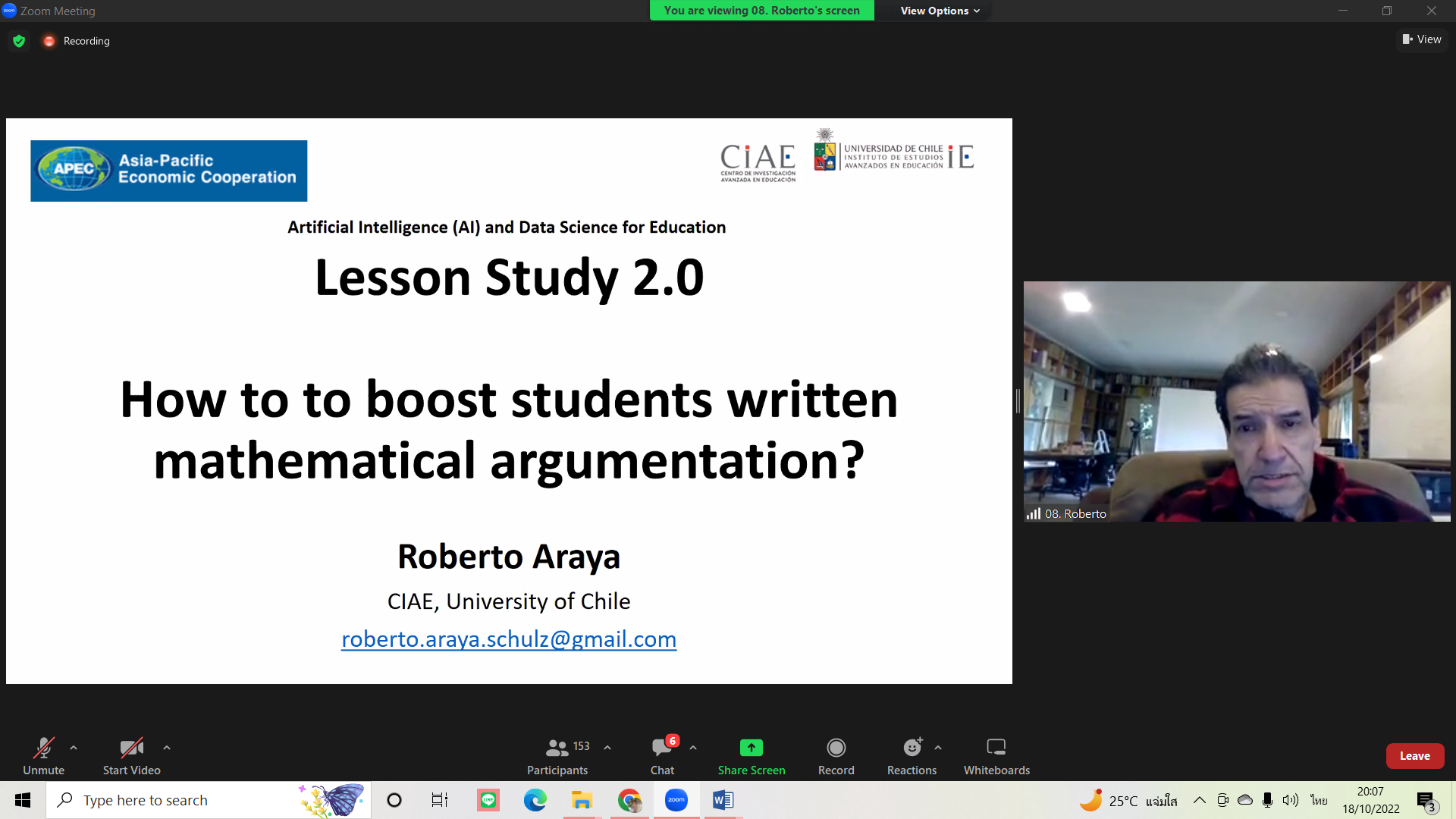1456x819 pixels.
Task: Toggle the Thai input language indicator
Action: pos(1319,800)
